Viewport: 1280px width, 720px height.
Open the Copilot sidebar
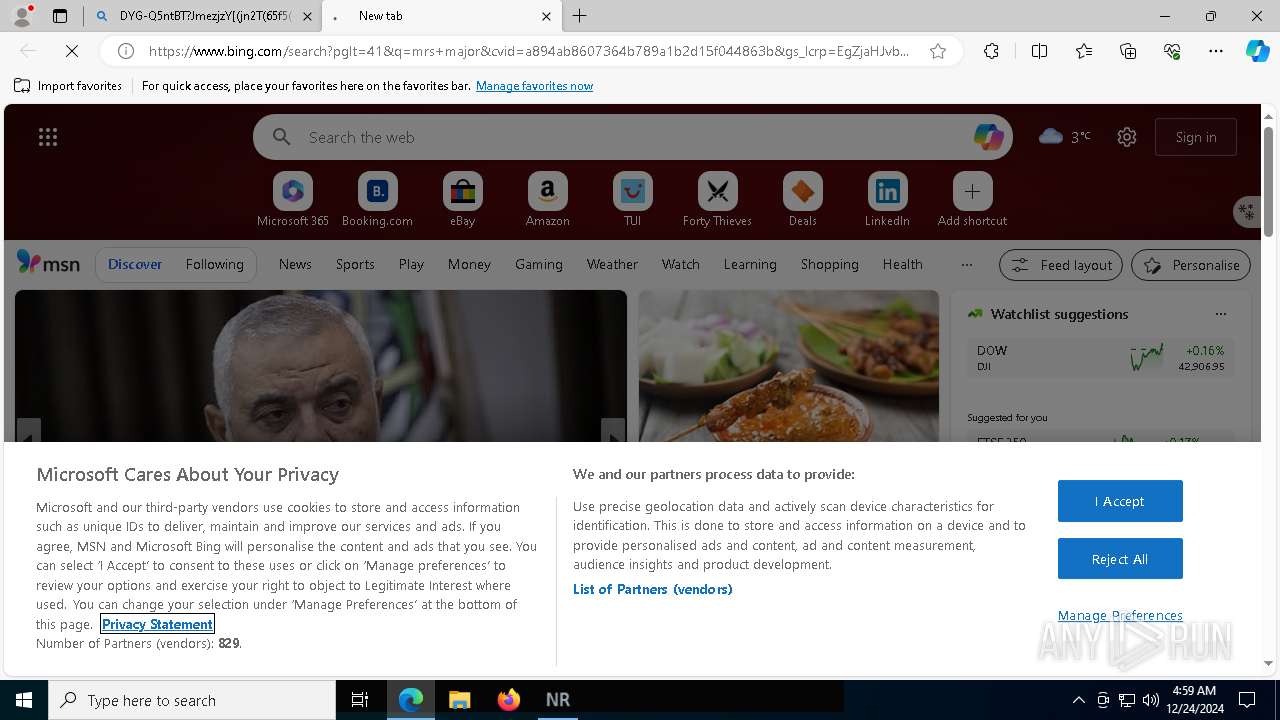[x=1258, y=51]
